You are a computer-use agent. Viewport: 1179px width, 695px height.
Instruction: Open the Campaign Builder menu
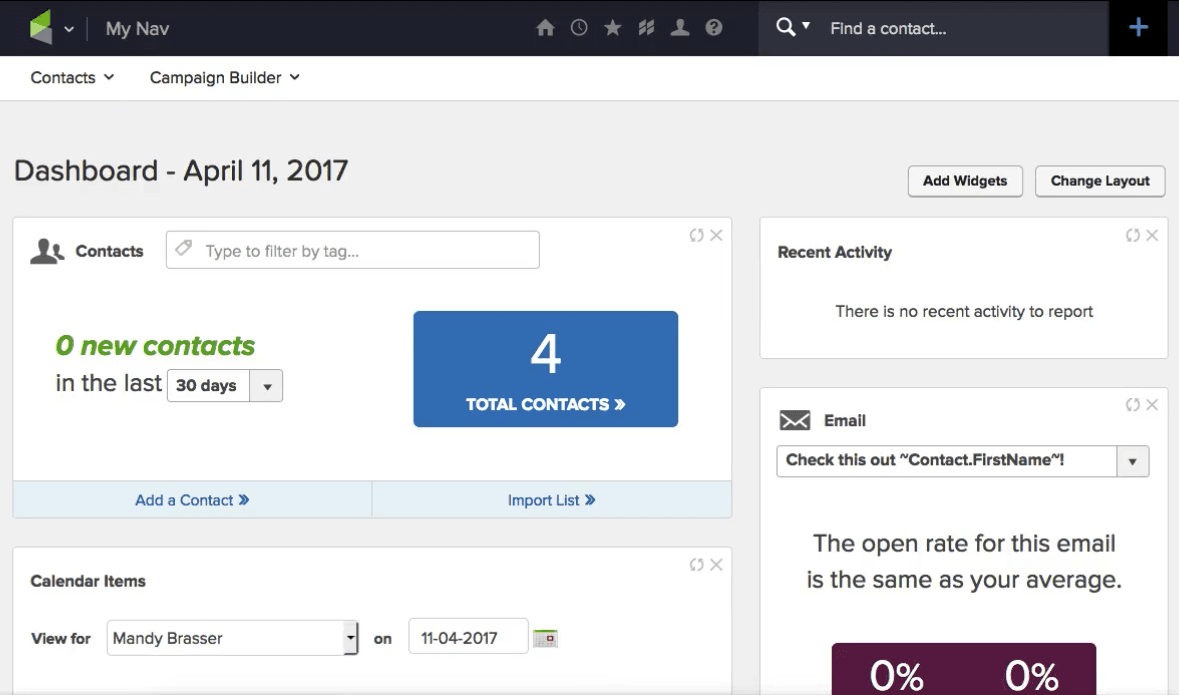point(224,77)
